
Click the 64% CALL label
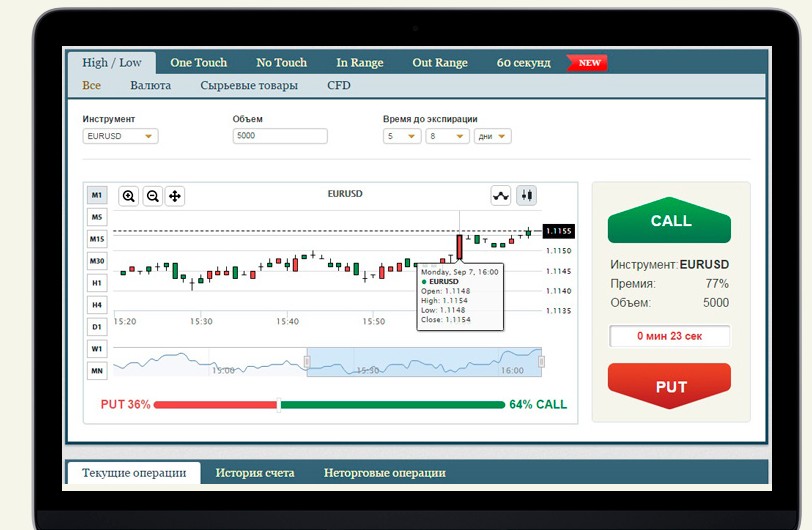pyautogui.click(x=538, y=405)
